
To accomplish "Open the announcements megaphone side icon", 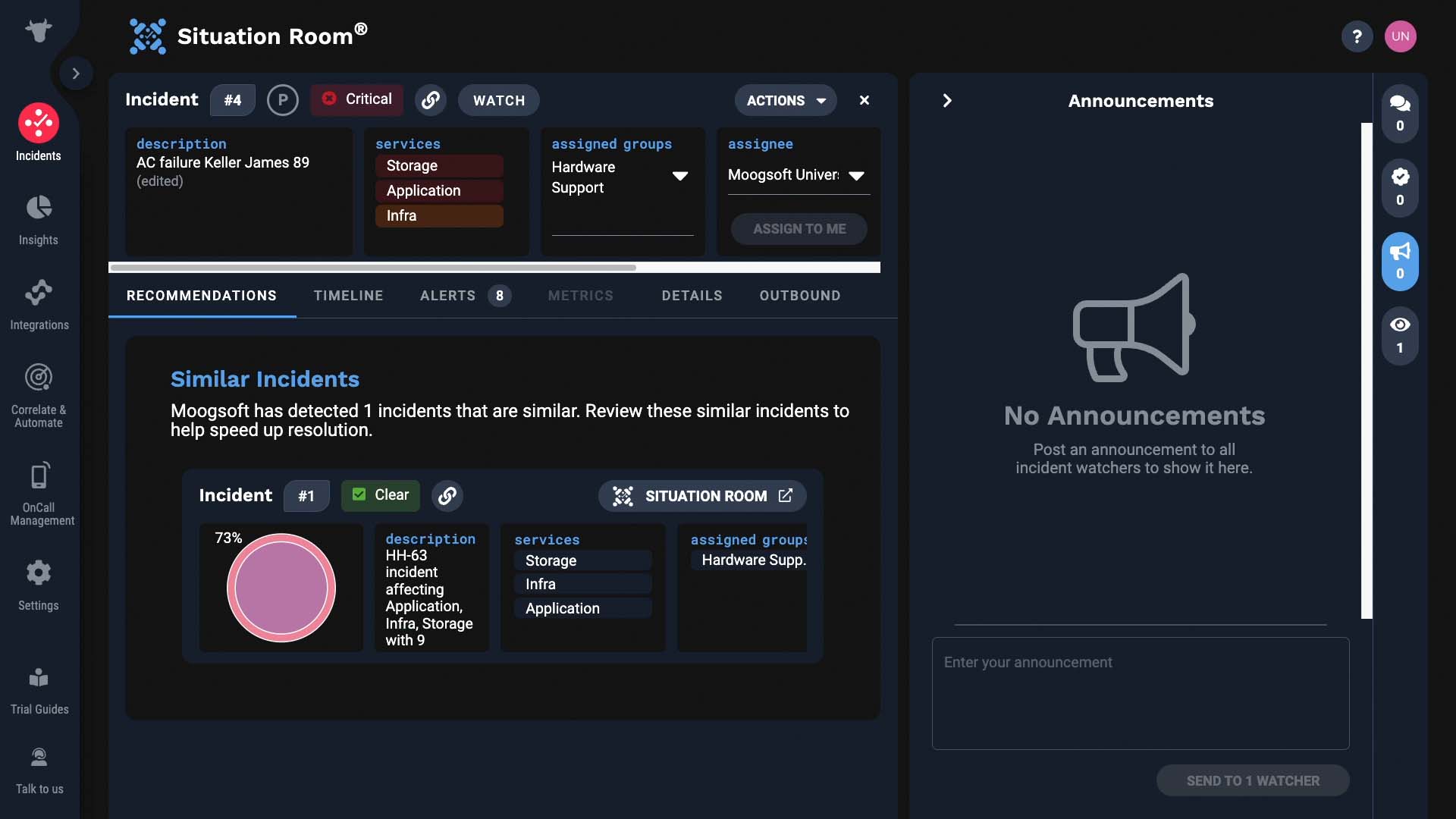I will tap(1400, 261).
